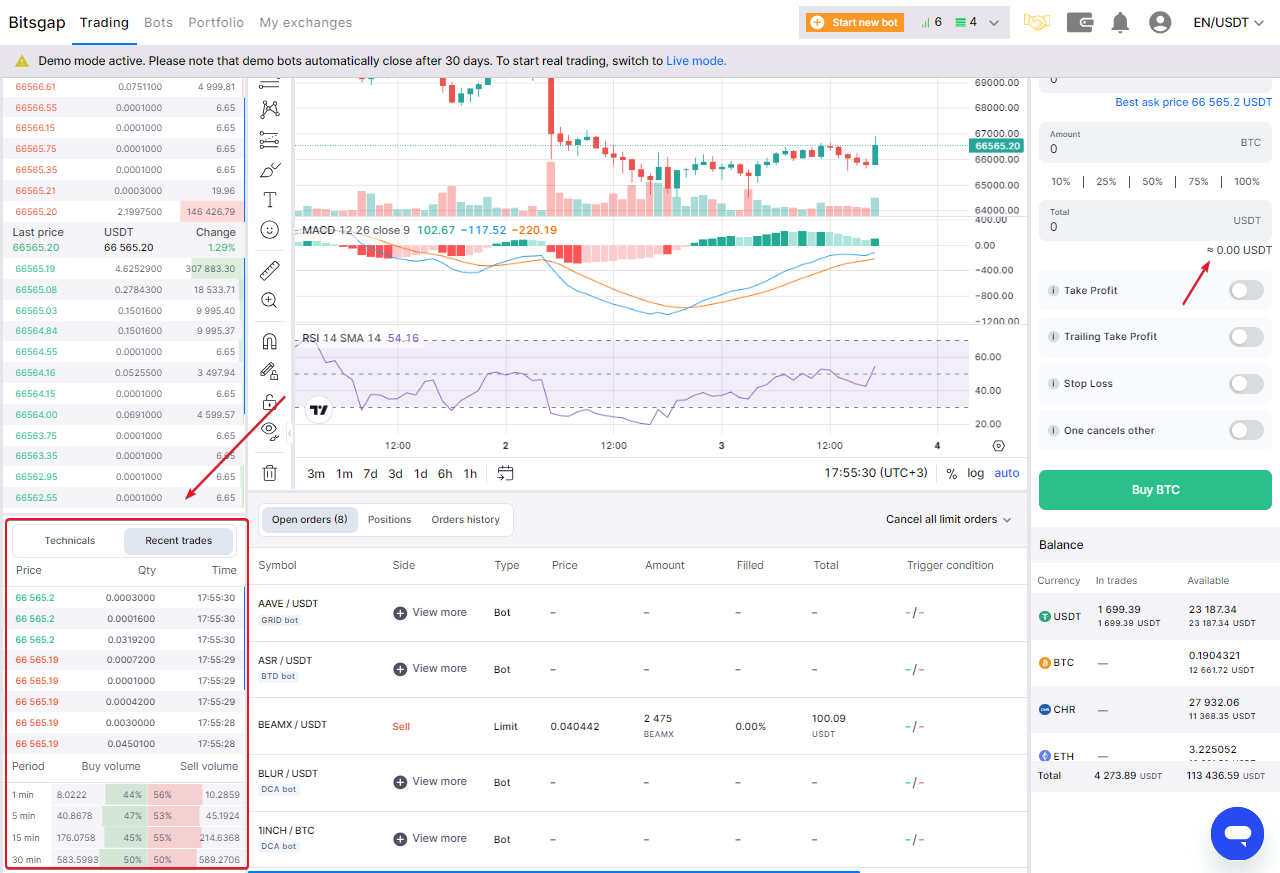
Task: Select the ruler measure tool
Action: [269, 270]
